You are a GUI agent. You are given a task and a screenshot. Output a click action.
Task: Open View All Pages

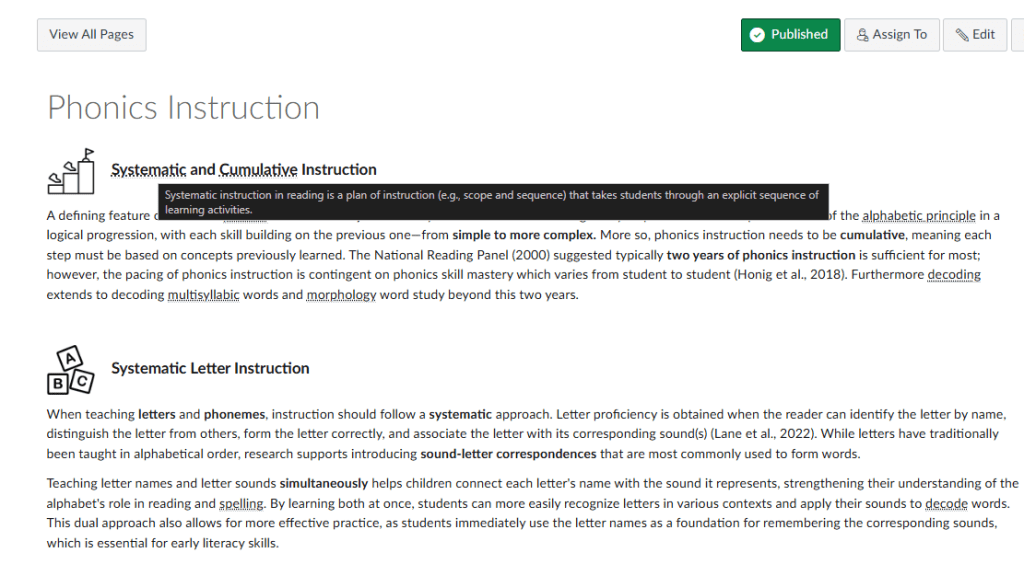click(91, 35)
